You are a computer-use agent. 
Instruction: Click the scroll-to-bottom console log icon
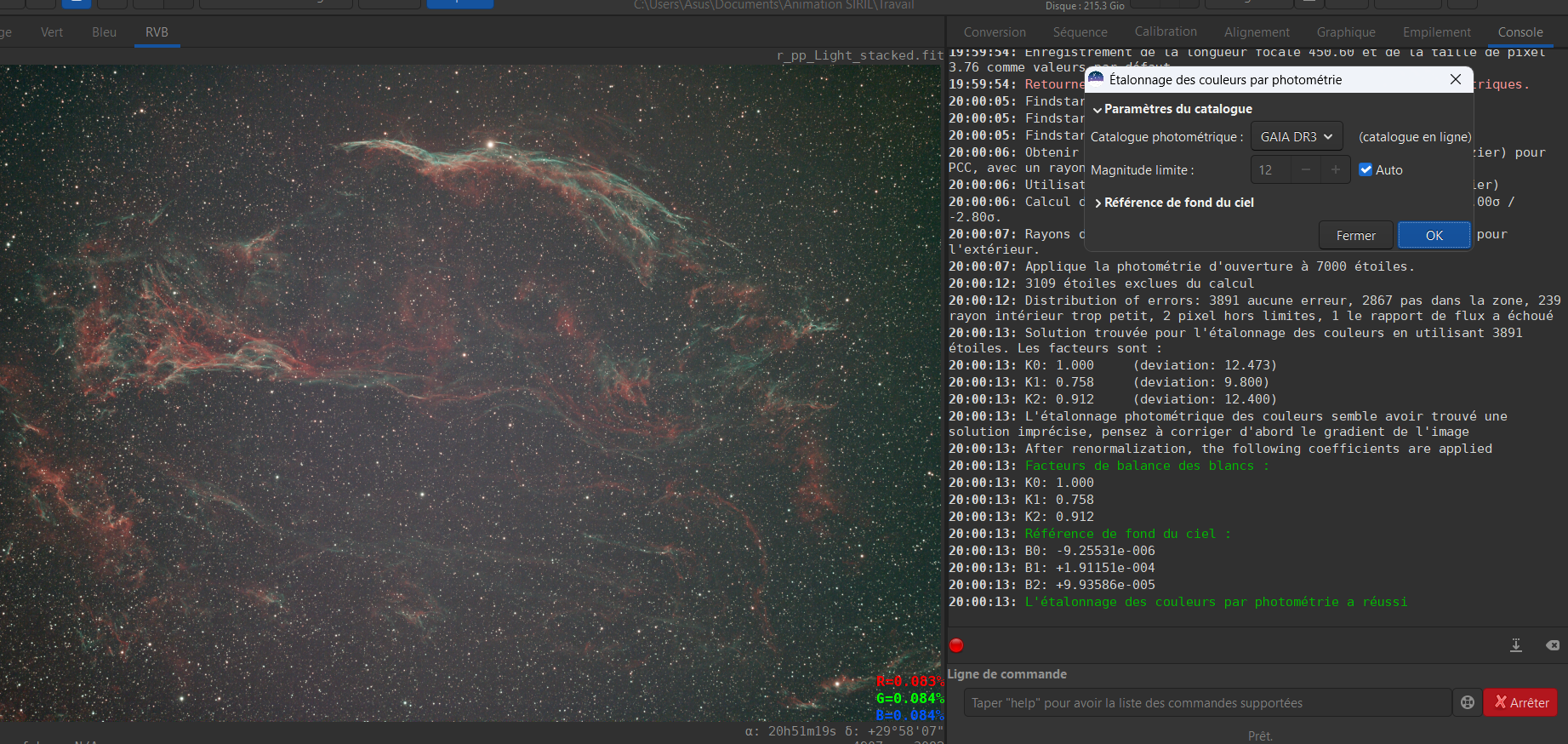click(1515, 645)
